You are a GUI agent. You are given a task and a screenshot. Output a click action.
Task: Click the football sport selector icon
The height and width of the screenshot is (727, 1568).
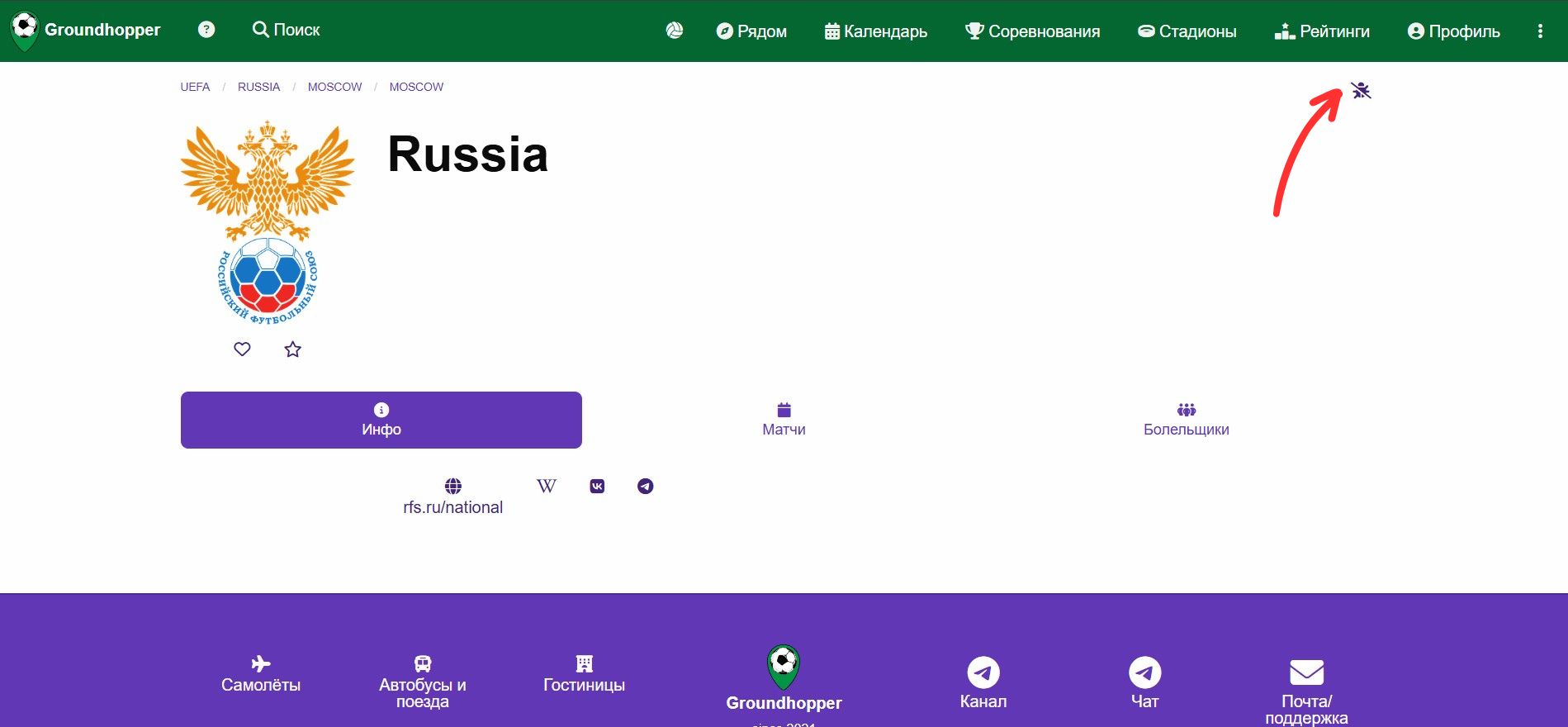[x=675, y=31]
